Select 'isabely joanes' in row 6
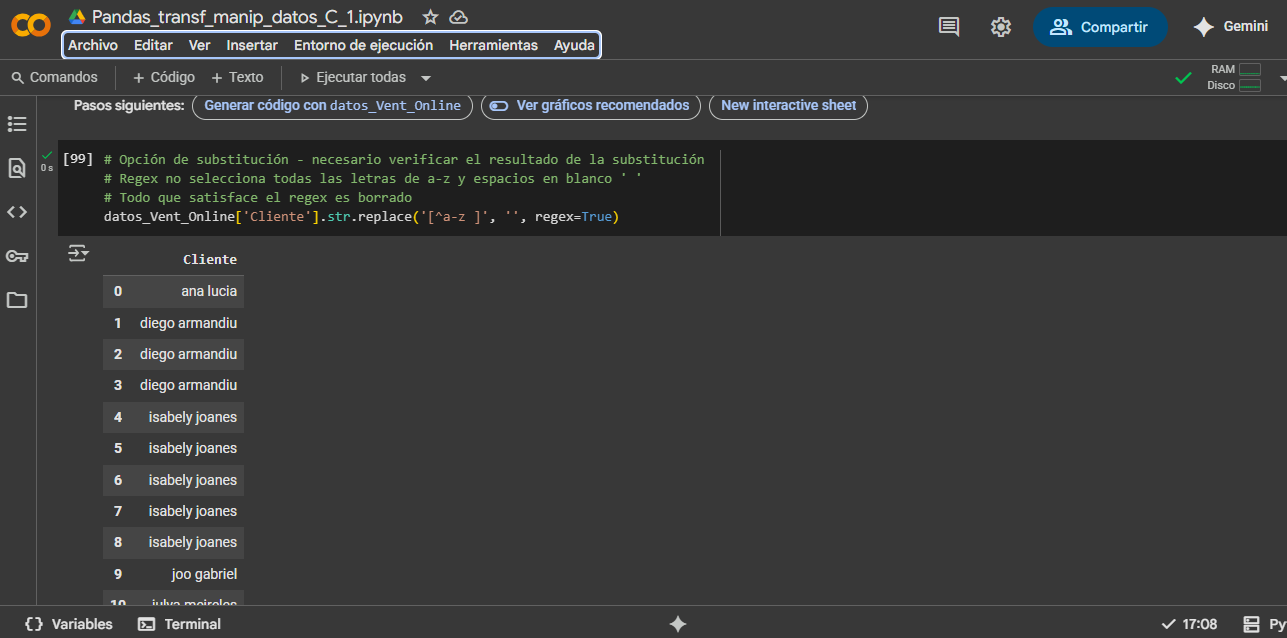1287x638 pixels. click(193, 480)
